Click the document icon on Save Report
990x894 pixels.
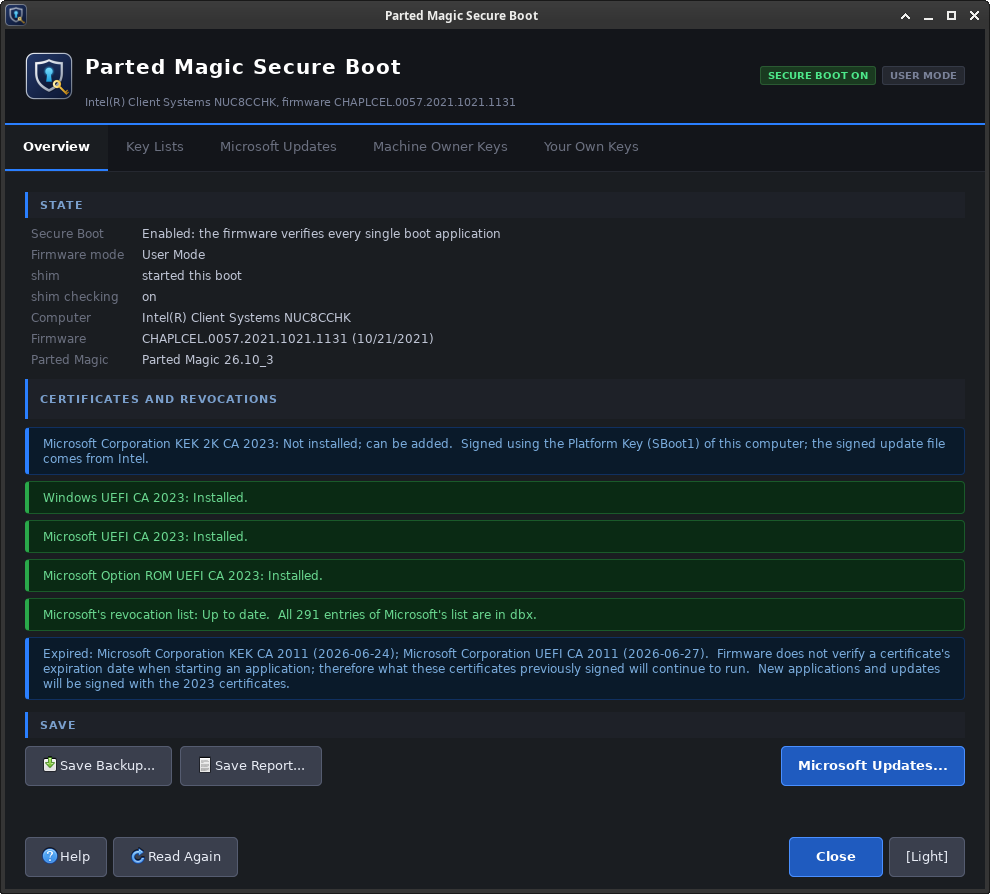(x=205, y=765)
